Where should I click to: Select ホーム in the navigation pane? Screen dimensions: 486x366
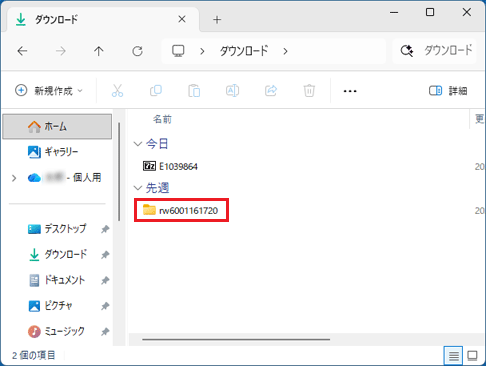click(57, 126)
